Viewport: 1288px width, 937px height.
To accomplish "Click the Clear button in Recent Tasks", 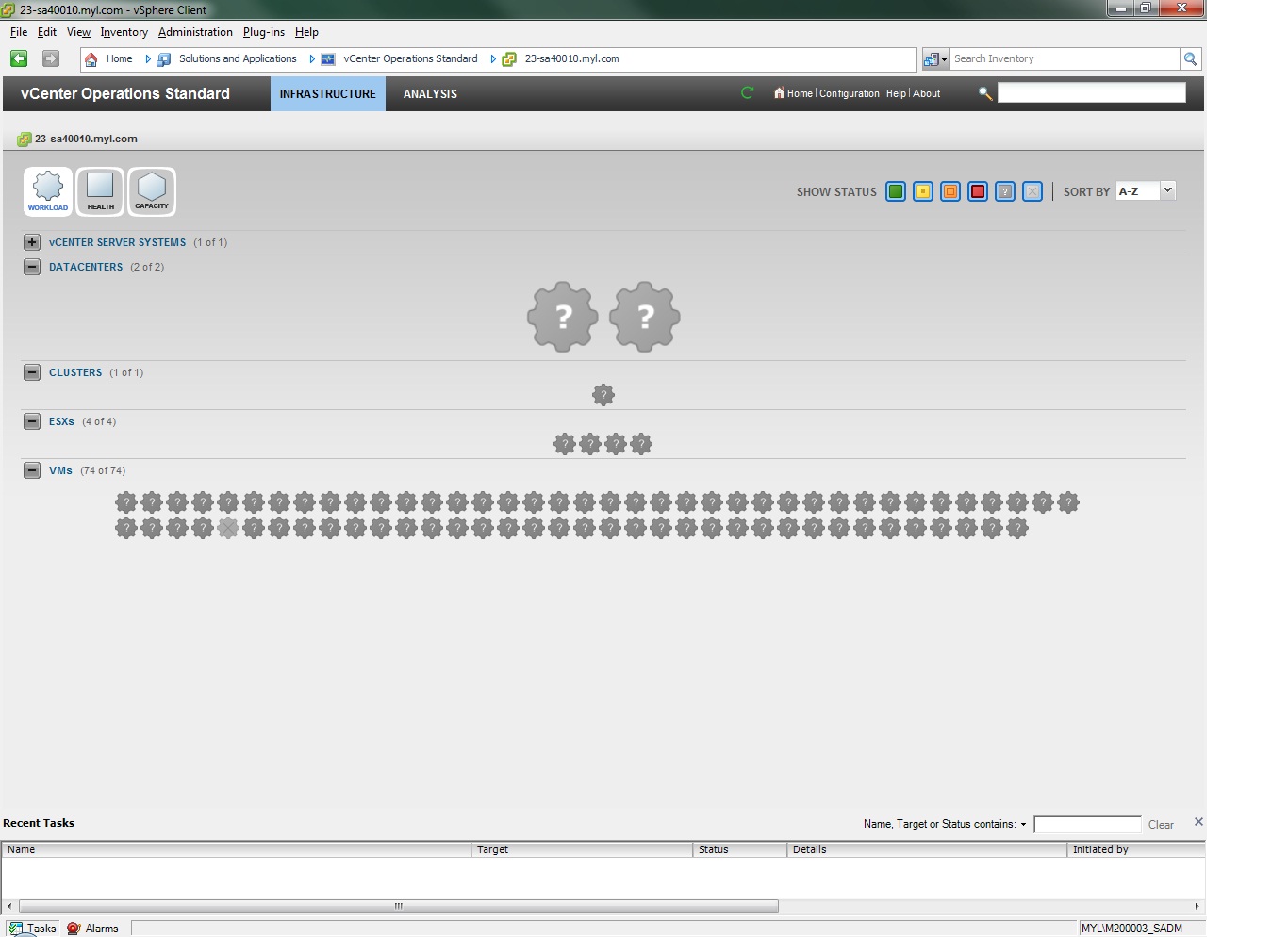I will tap(1161, 824).
